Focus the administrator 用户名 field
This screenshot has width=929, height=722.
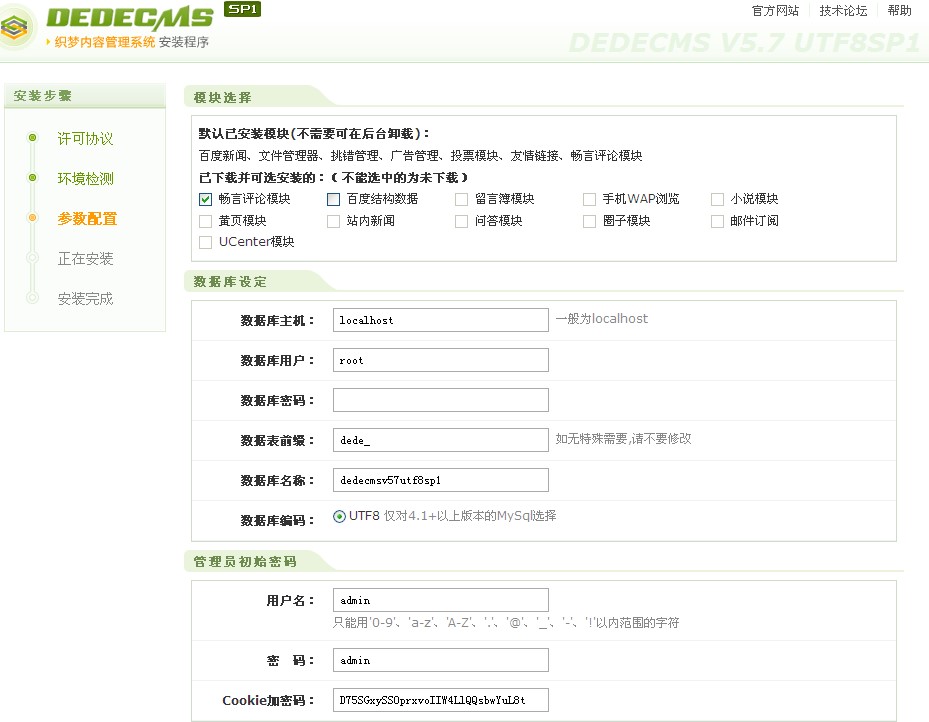click(x=441, y=600)
